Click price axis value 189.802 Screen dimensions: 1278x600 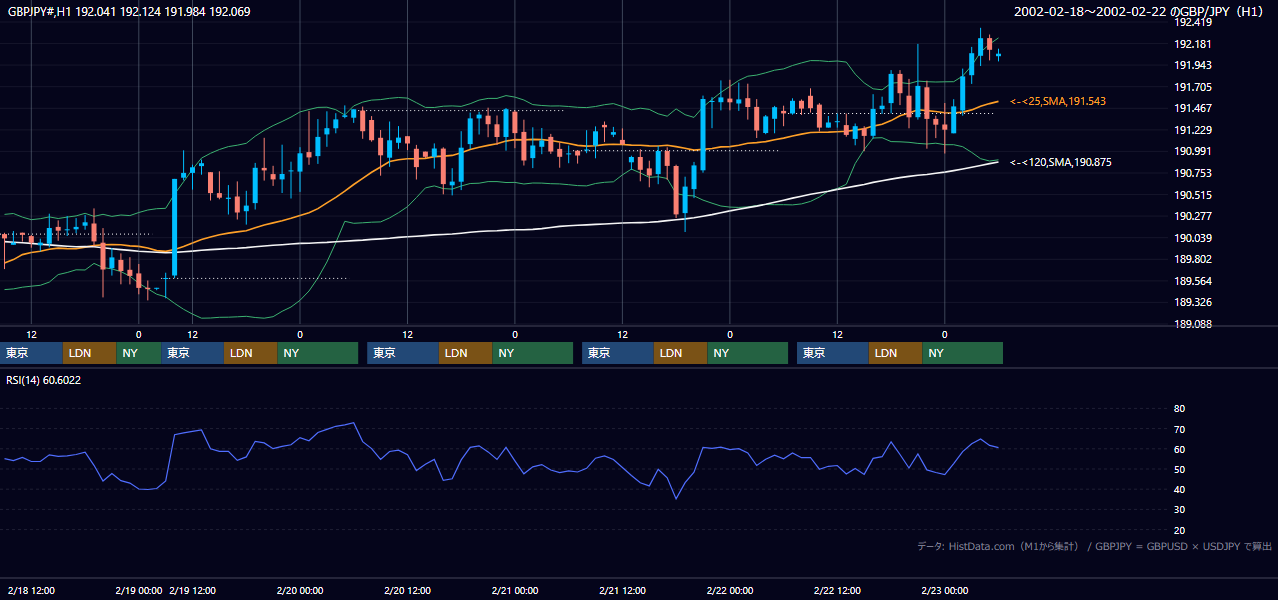pyautogui.click(x=1192, y=259)
